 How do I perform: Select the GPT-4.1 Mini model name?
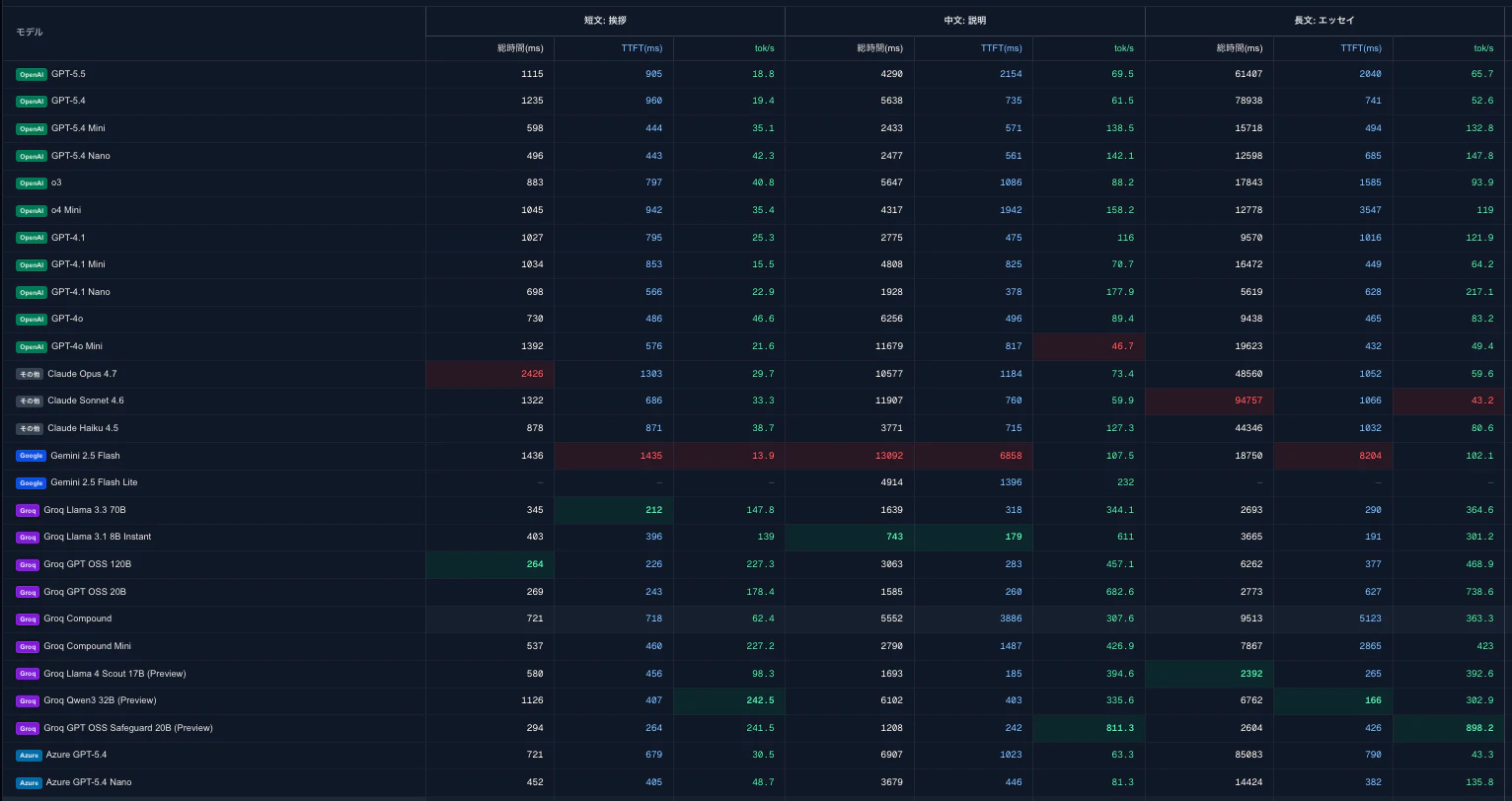click(x=78, y=264)
